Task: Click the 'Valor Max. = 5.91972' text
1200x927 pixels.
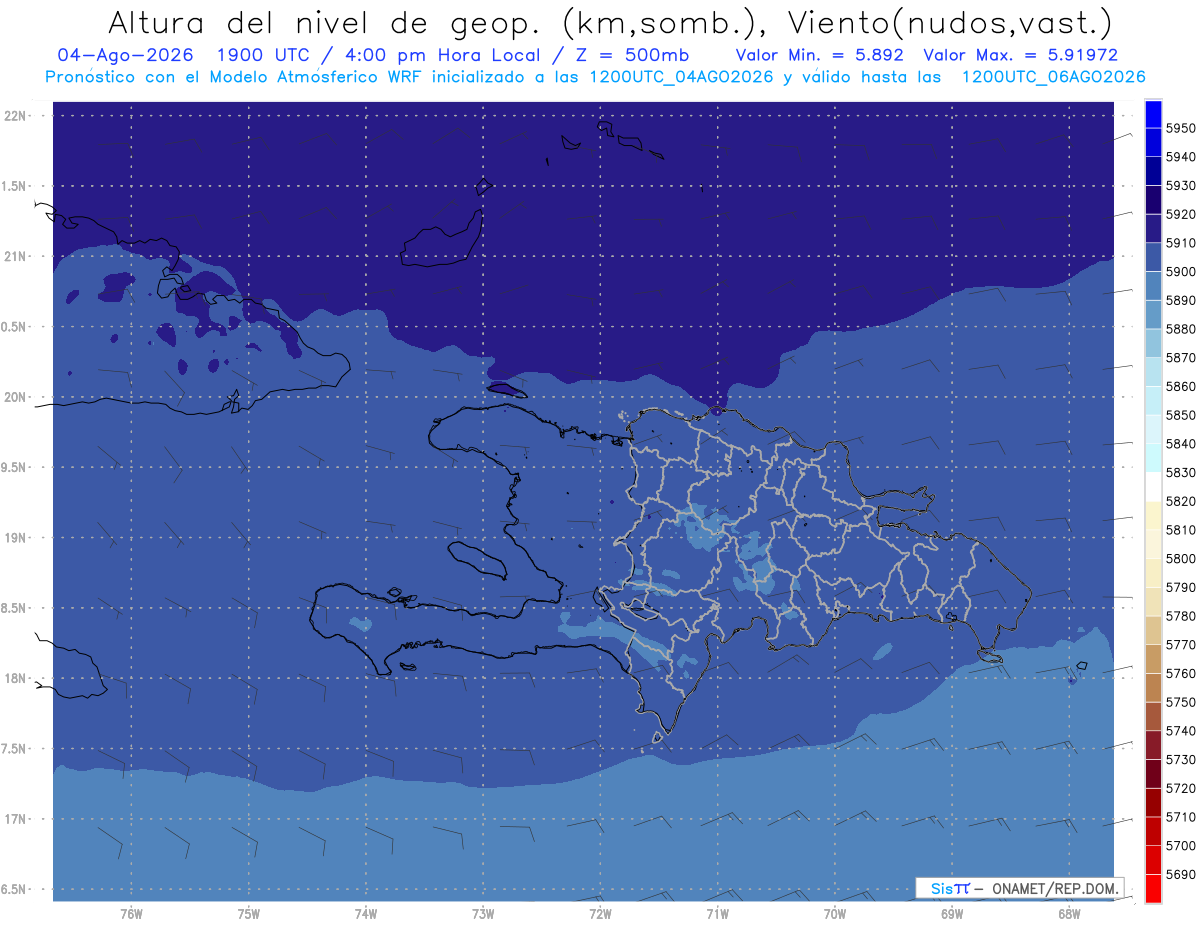Action: click(1021, 55)
